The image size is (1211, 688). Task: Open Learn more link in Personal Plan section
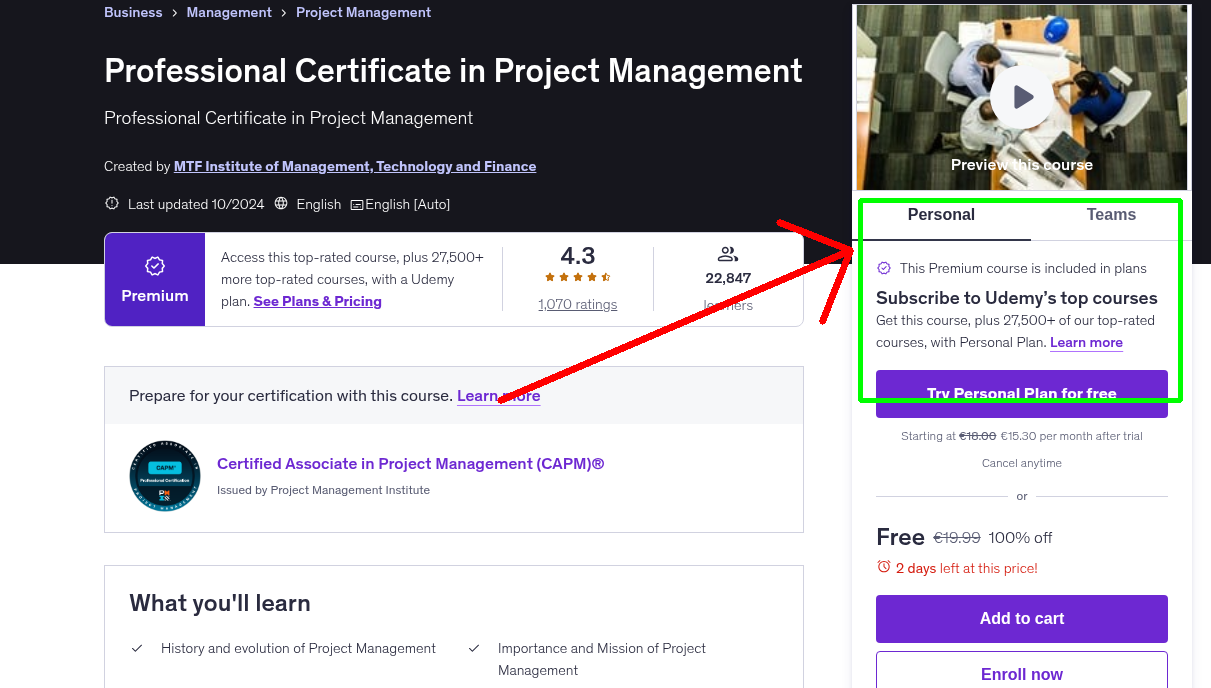[1086, 342]
